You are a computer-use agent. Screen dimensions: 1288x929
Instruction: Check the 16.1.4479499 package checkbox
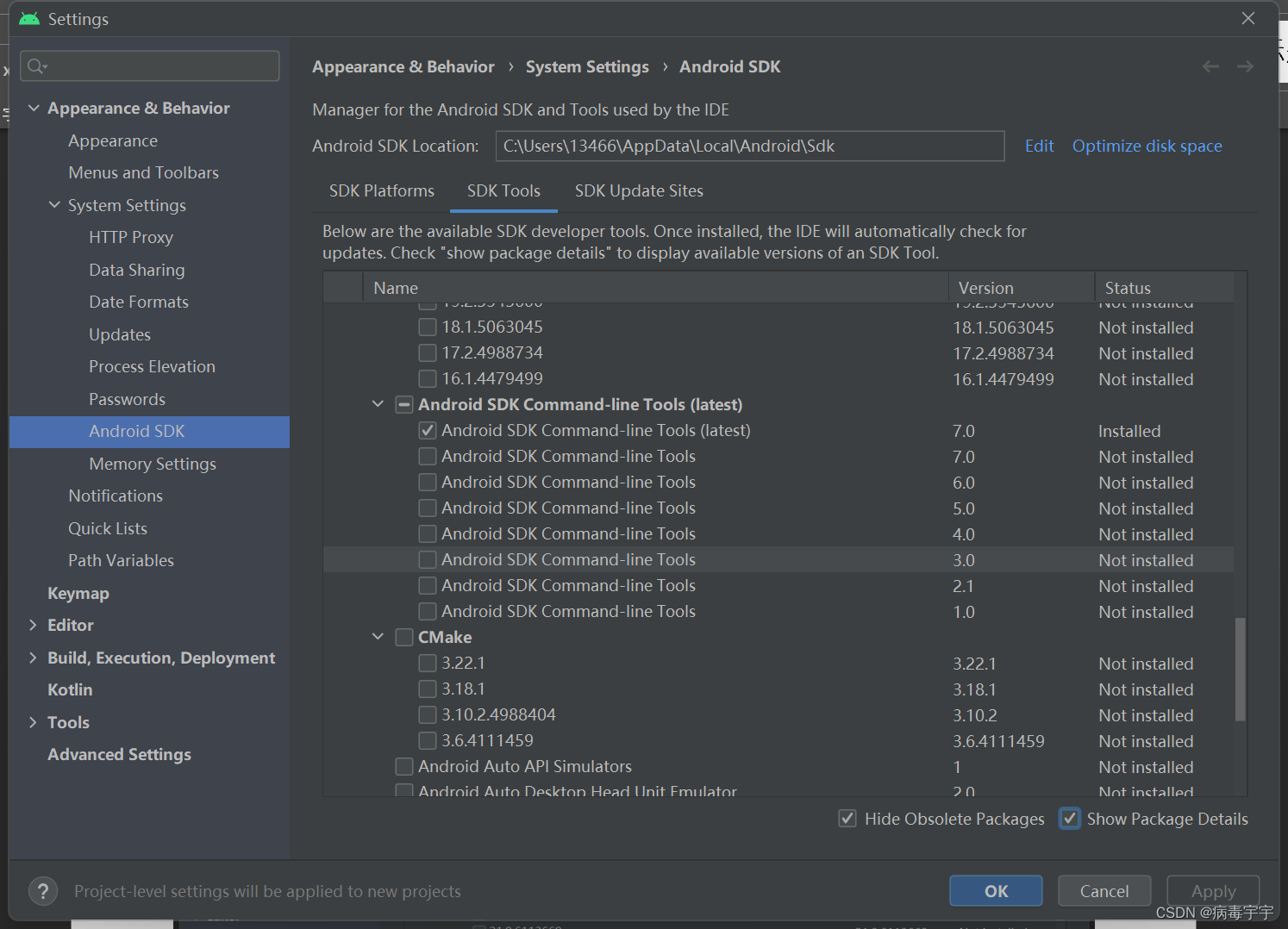coord(427,378)
